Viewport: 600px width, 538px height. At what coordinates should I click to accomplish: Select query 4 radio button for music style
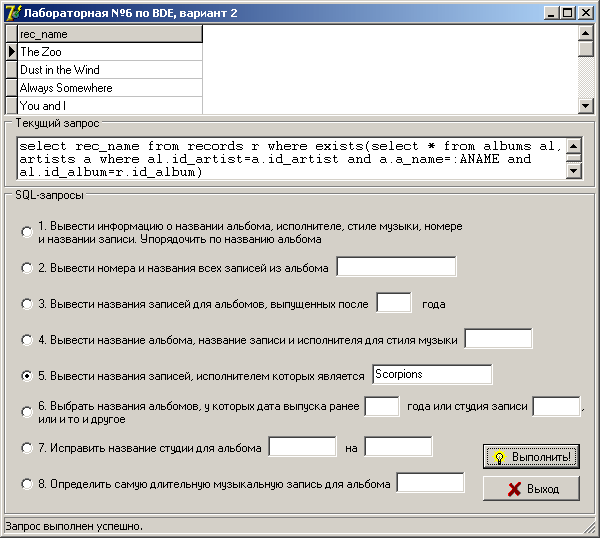tap(27, 340)
